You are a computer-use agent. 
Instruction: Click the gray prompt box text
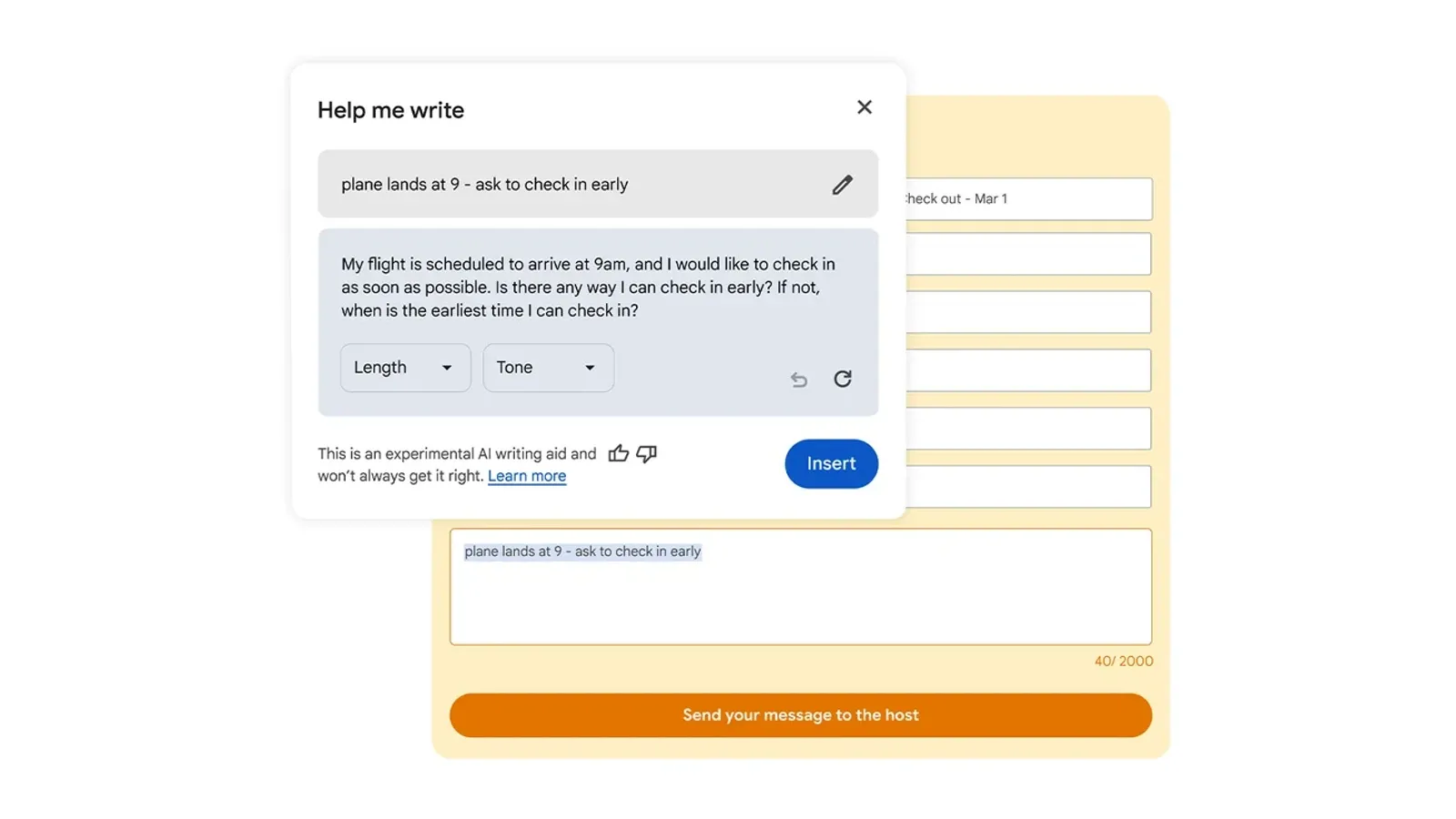(x=485, y=185)
